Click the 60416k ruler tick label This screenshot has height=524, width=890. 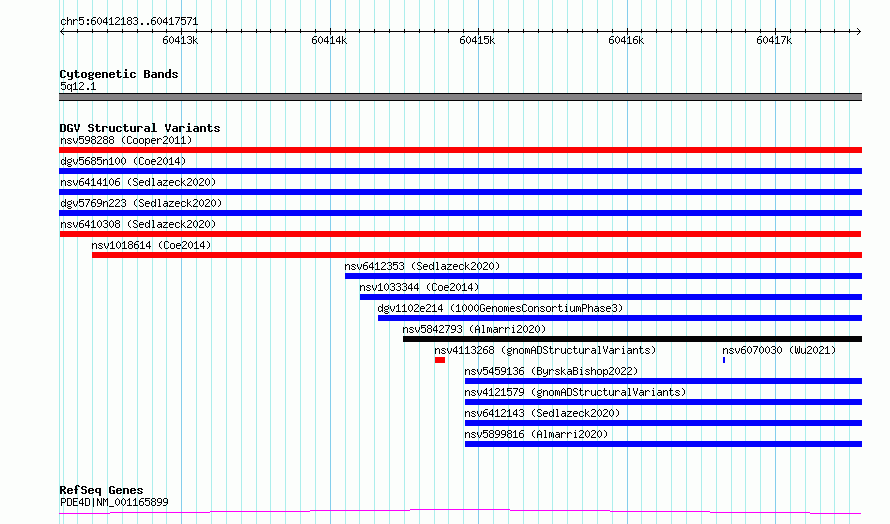(625, 40)
